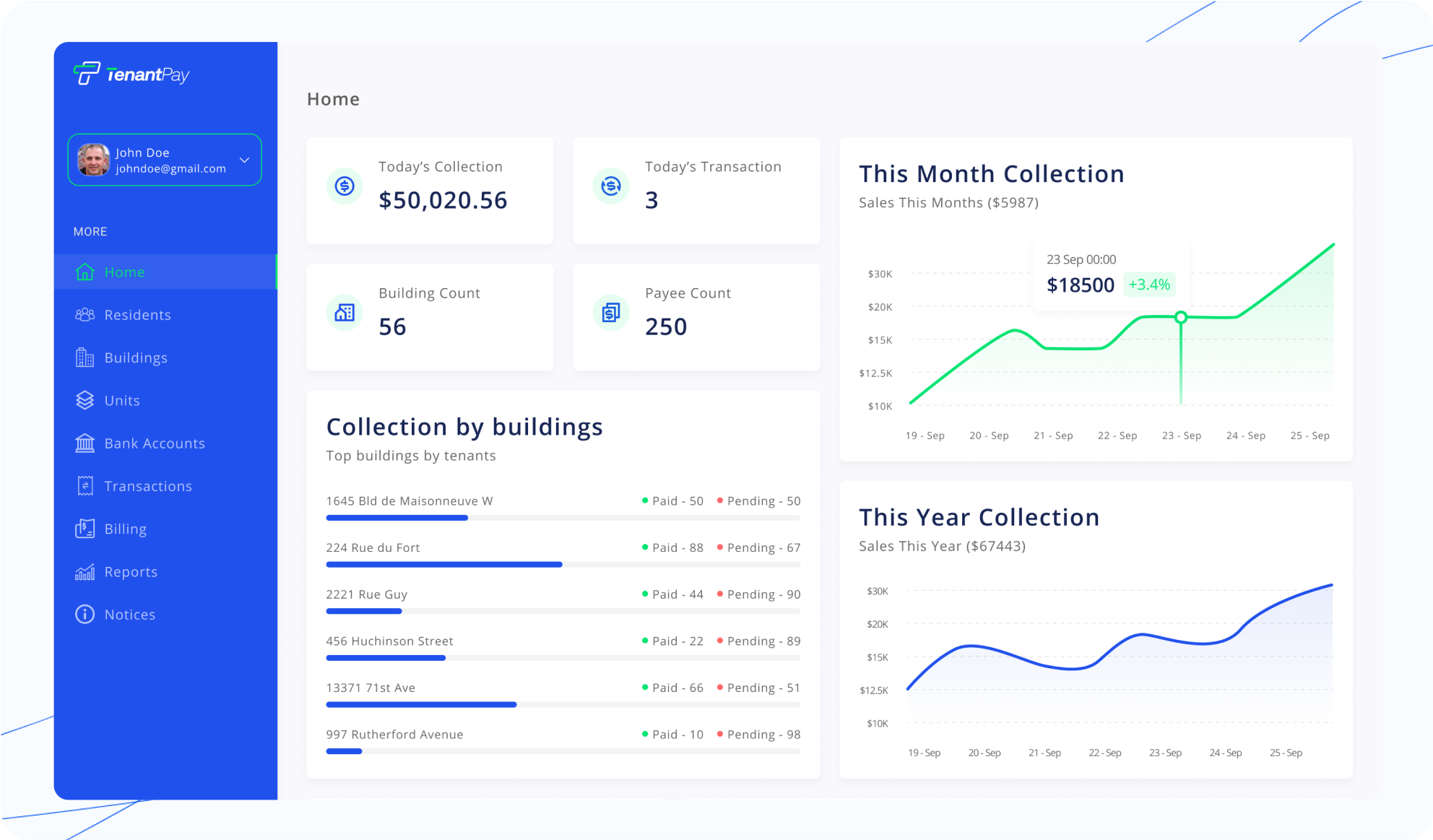The height and width of the screenshot is (840, 1433).
Task: Select the Residents sidebar icon
Action: [85, 314]
